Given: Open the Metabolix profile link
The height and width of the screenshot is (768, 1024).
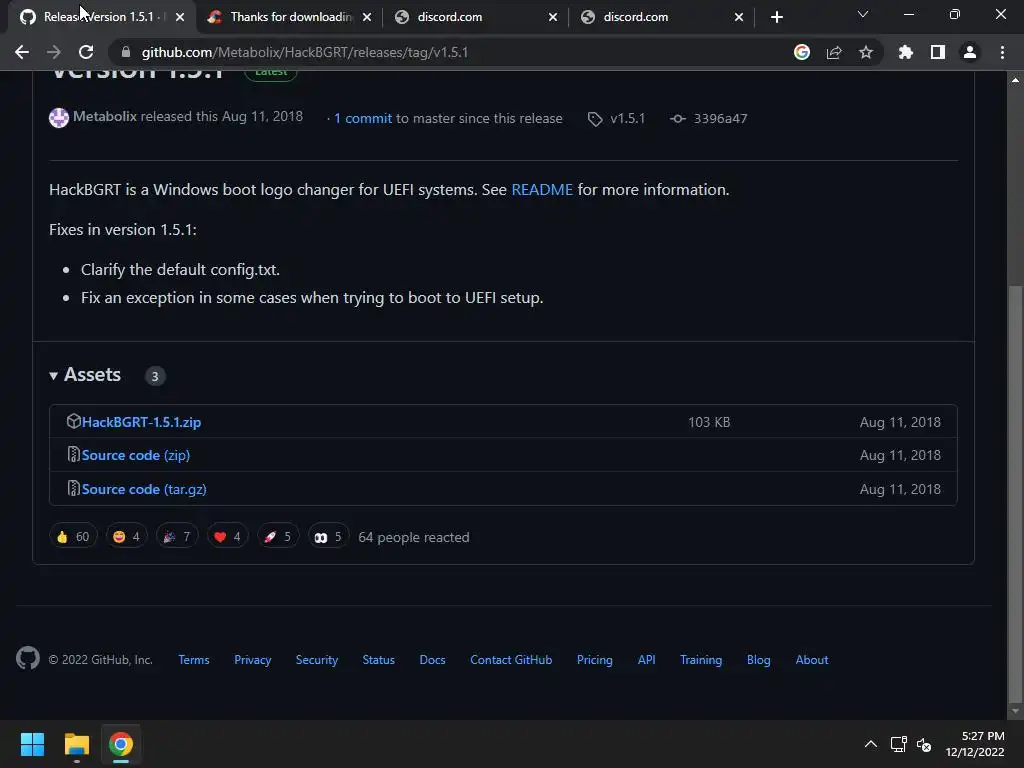Looking at the screenshot, I should [x=104, y=116].
